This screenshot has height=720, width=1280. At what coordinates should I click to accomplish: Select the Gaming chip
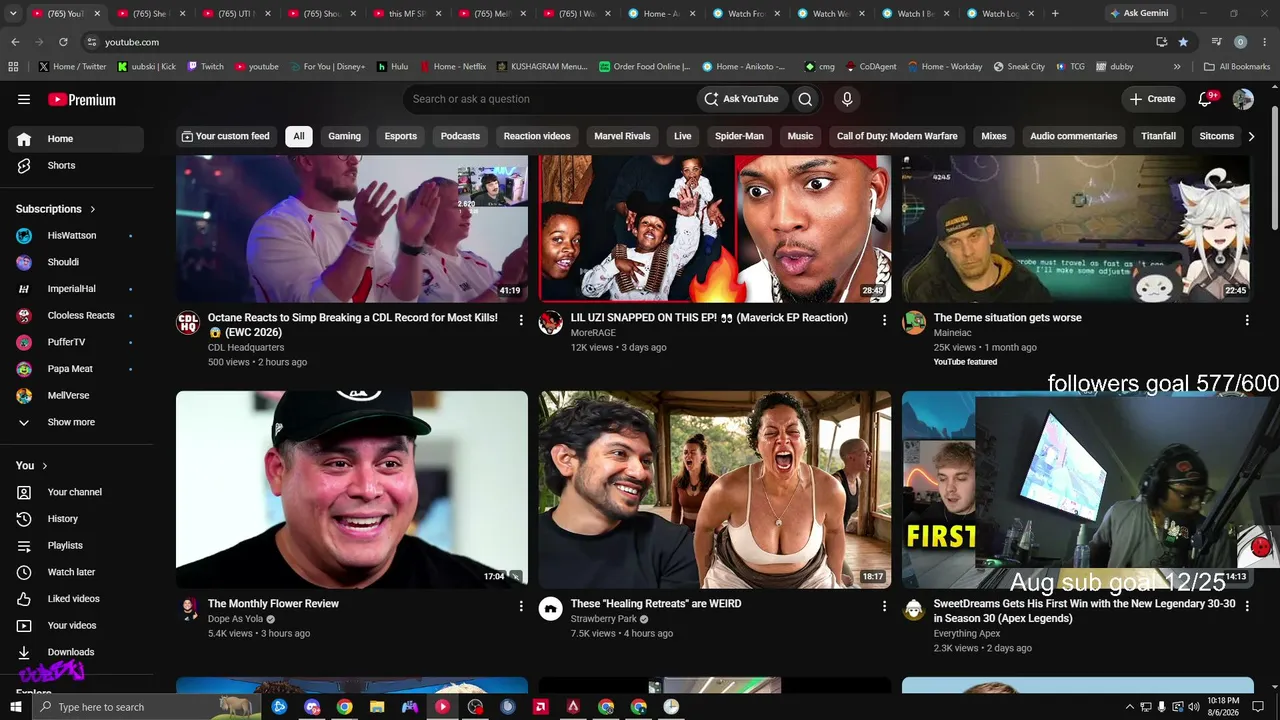click(x=345, y=136)
